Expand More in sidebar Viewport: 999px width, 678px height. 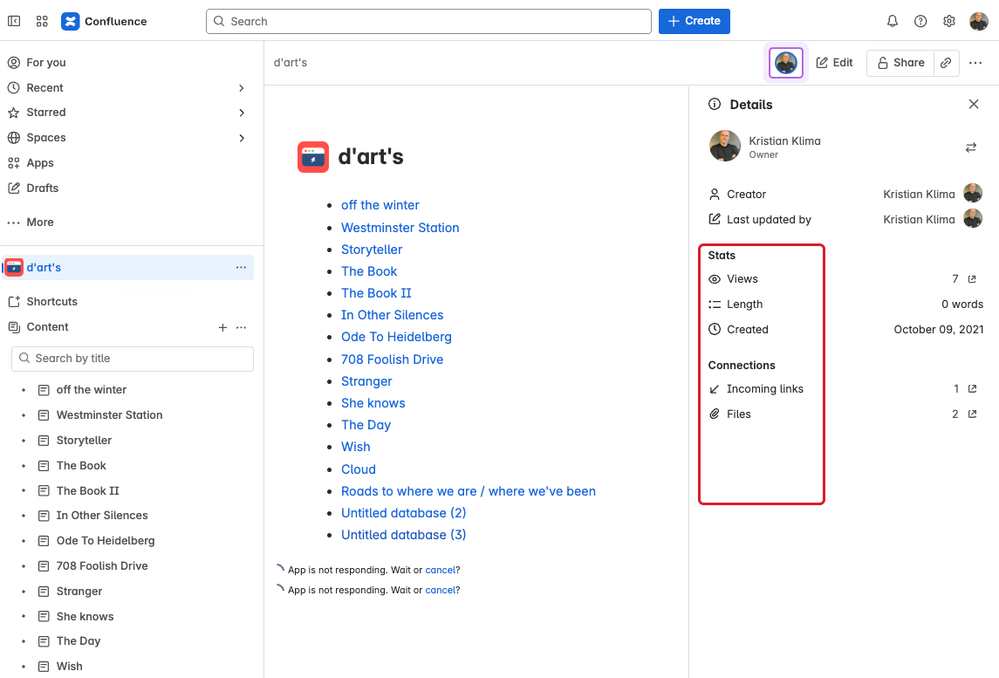point(40,222)
